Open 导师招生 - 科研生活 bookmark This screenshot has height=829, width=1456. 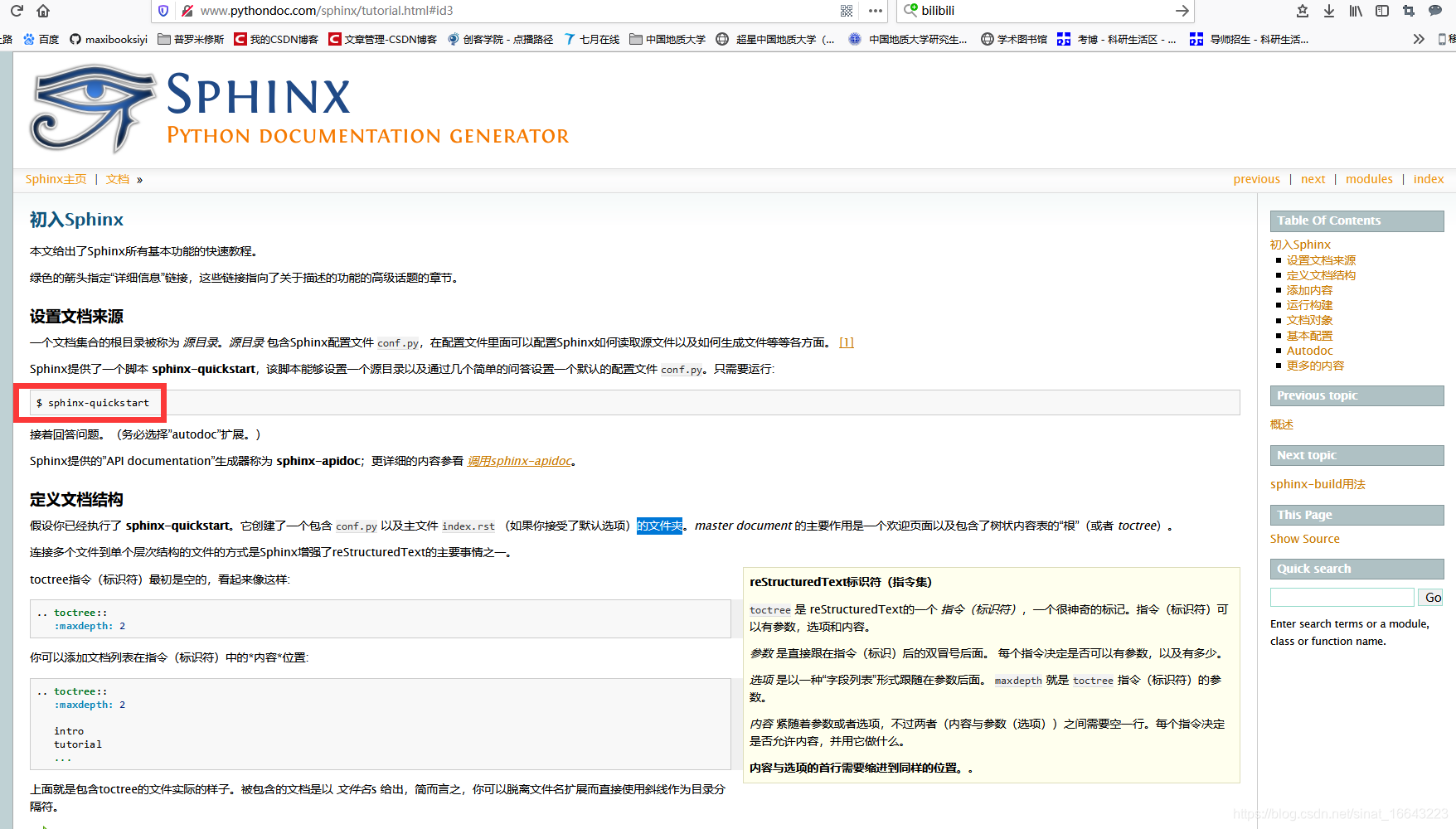(1249, 39)
